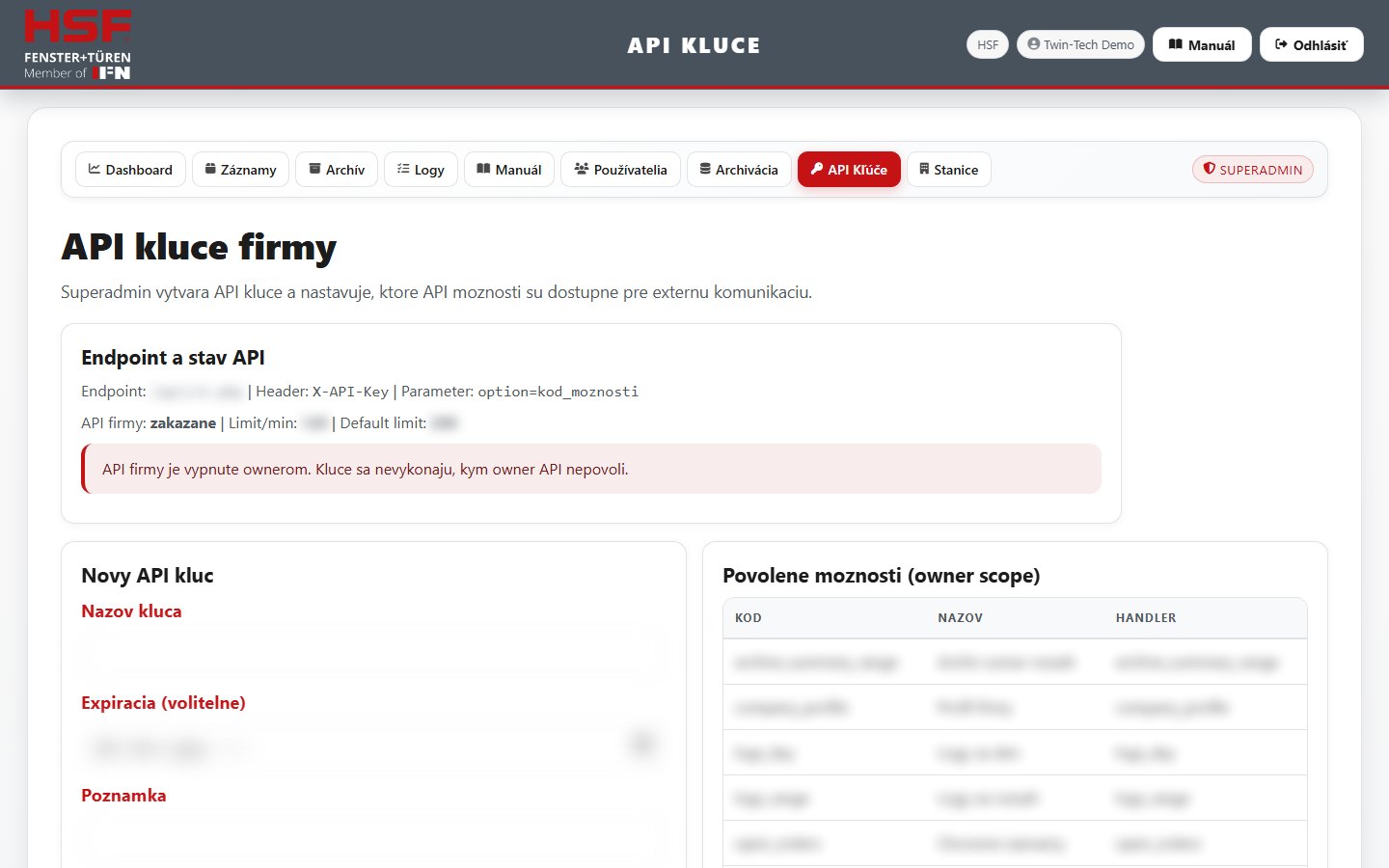
Task: Click the logout icon on Odhlásiť
Action: coord(1281,44)
